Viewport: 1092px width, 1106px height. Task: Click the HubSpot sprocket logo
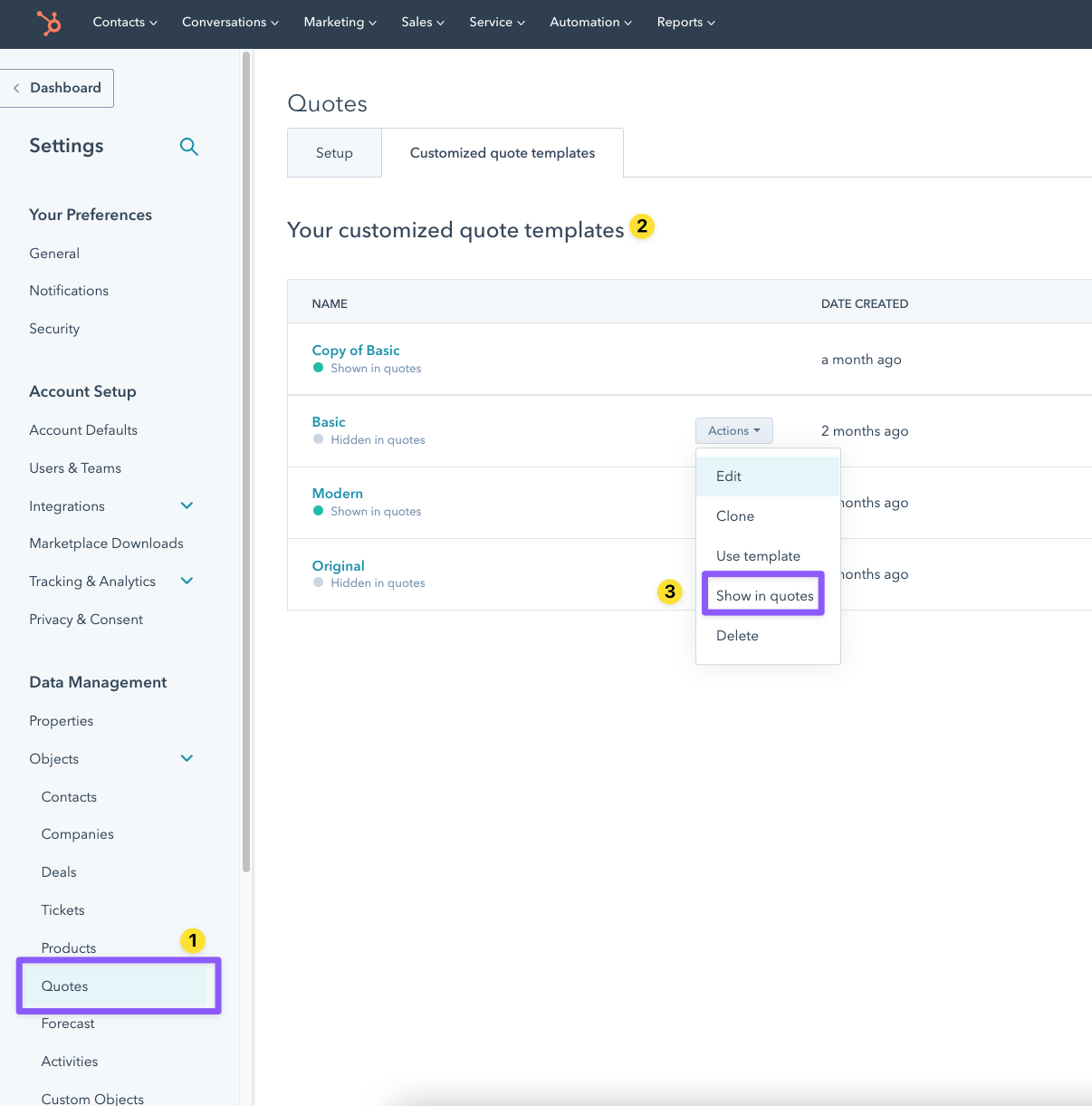coord(49,23)
